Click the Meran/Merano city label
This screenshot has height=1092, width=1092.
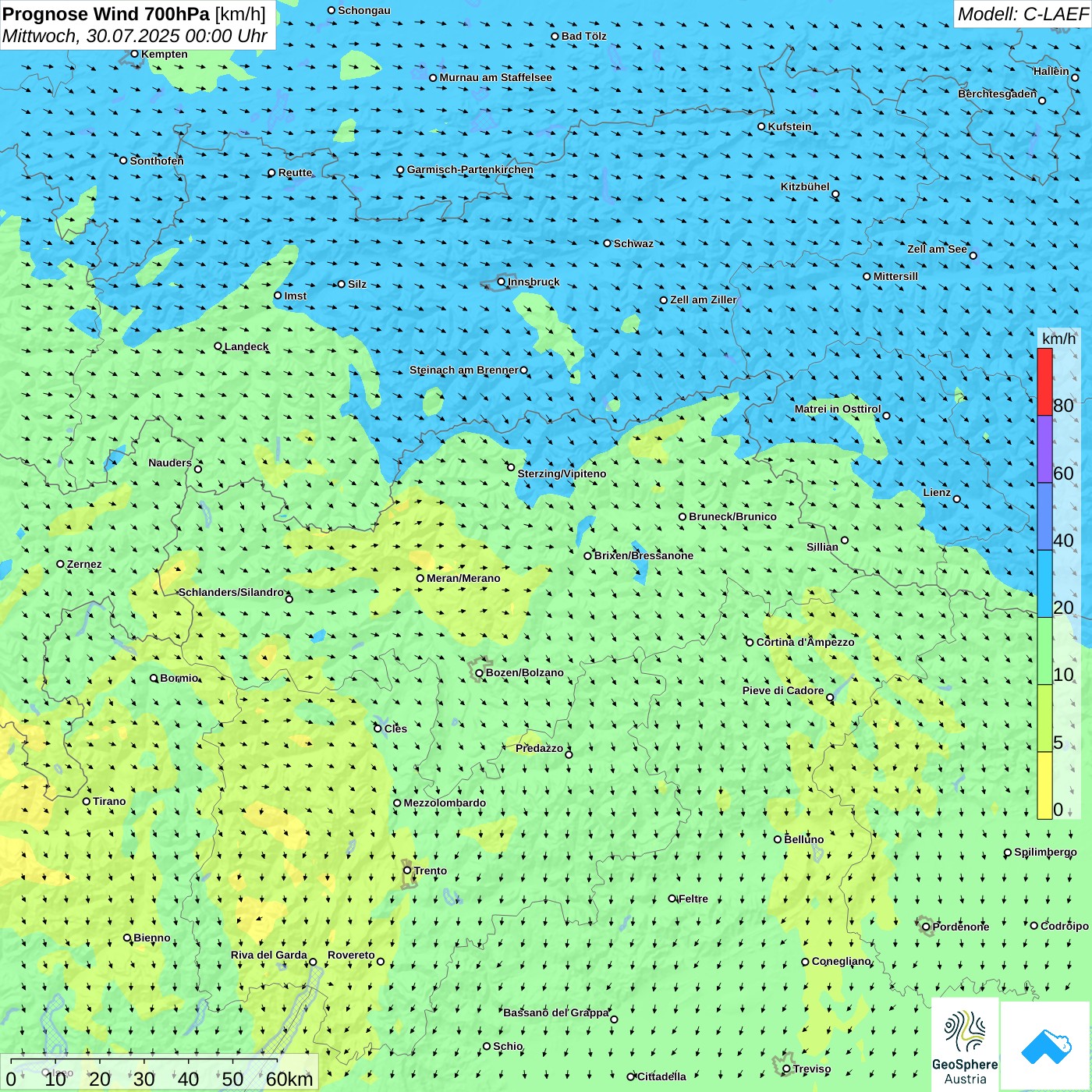click(463, 578)
